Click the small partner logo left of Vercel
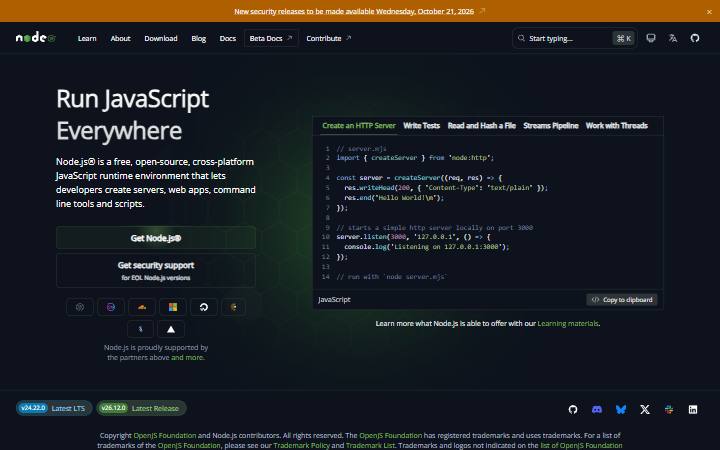The width and height of the screenshot is (720, 450). [x=141, y=329]
